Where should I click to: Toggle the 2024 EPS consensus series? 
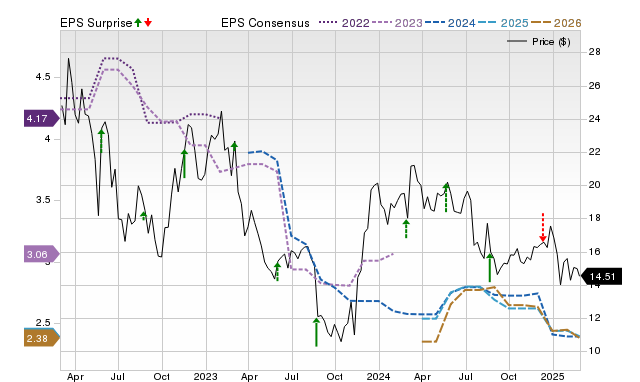(x=450, y=23)
